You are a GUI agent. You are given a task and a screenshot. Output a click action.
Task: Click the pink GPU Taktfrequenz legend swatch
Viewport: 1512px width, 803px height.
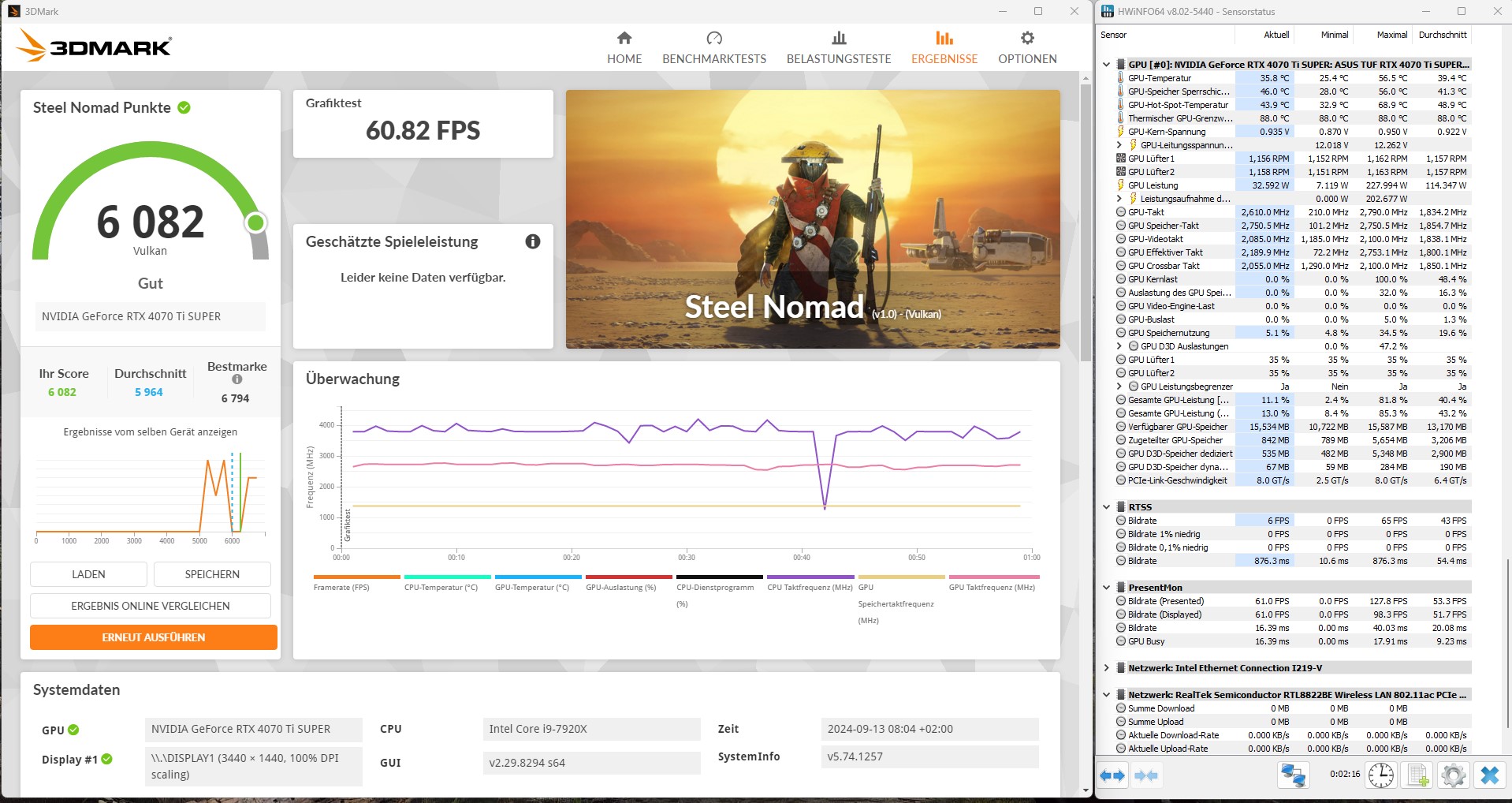pos(992,577)
